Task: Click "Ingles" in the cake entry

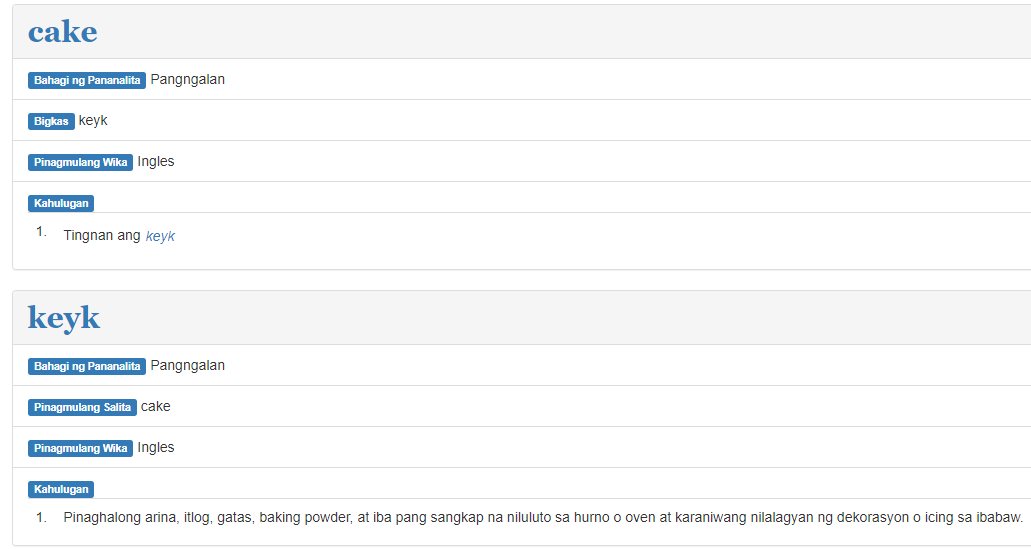Action: (156, 162)
